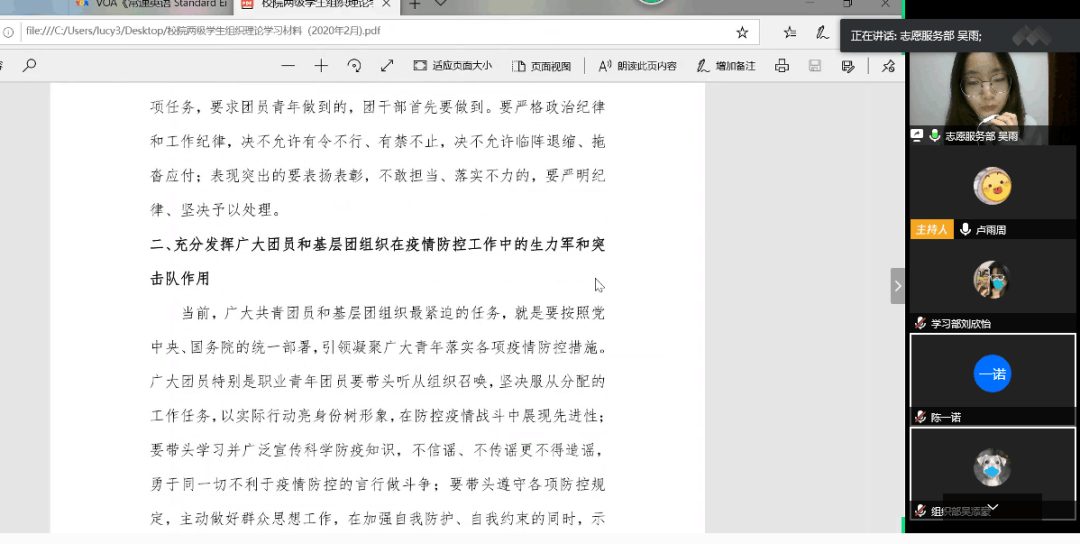Click 增加备注 add notes button
This screenshot has width=1080, height=544.
point(726,66)
